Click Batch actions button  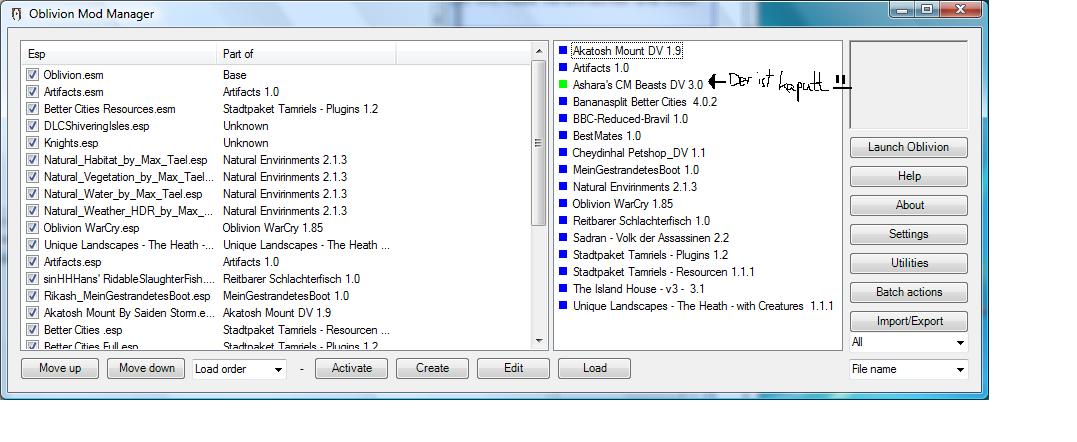click(908, 292)
